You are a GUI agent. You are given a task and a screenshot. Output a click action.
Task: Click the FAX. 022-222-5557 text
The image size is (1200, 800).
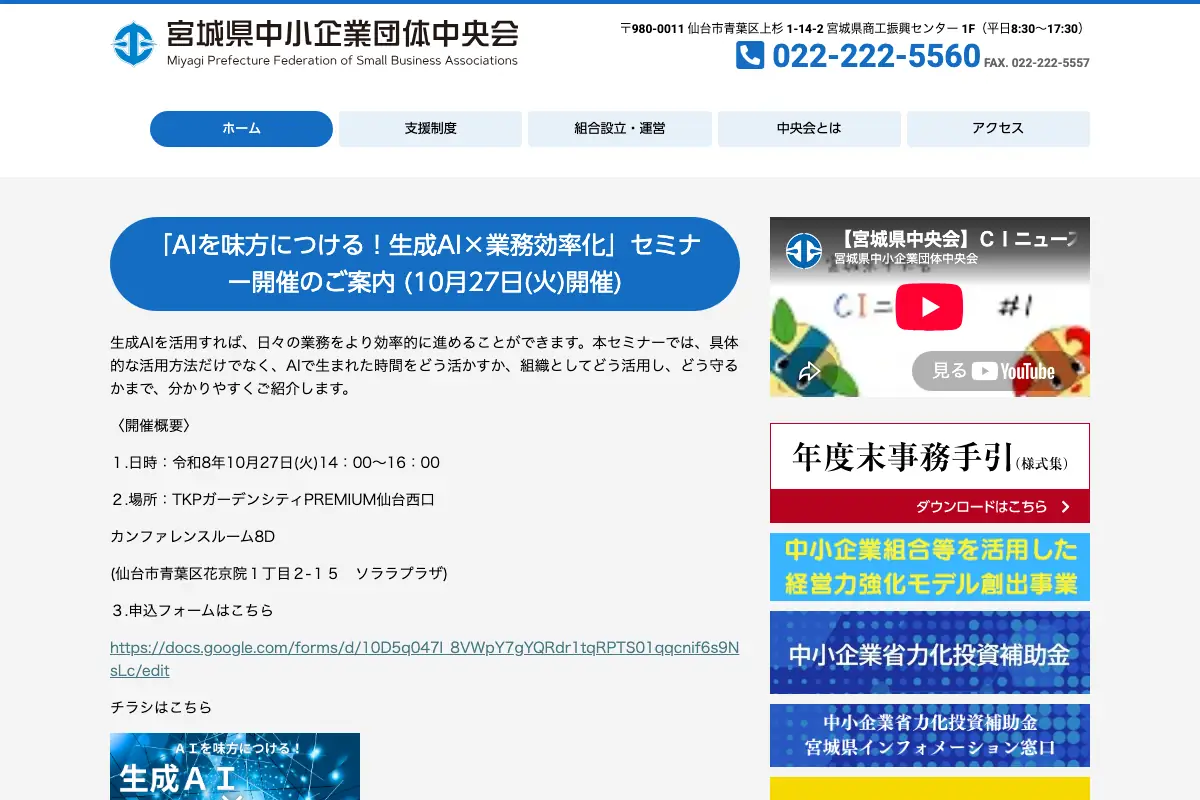tap(1037, 63)
